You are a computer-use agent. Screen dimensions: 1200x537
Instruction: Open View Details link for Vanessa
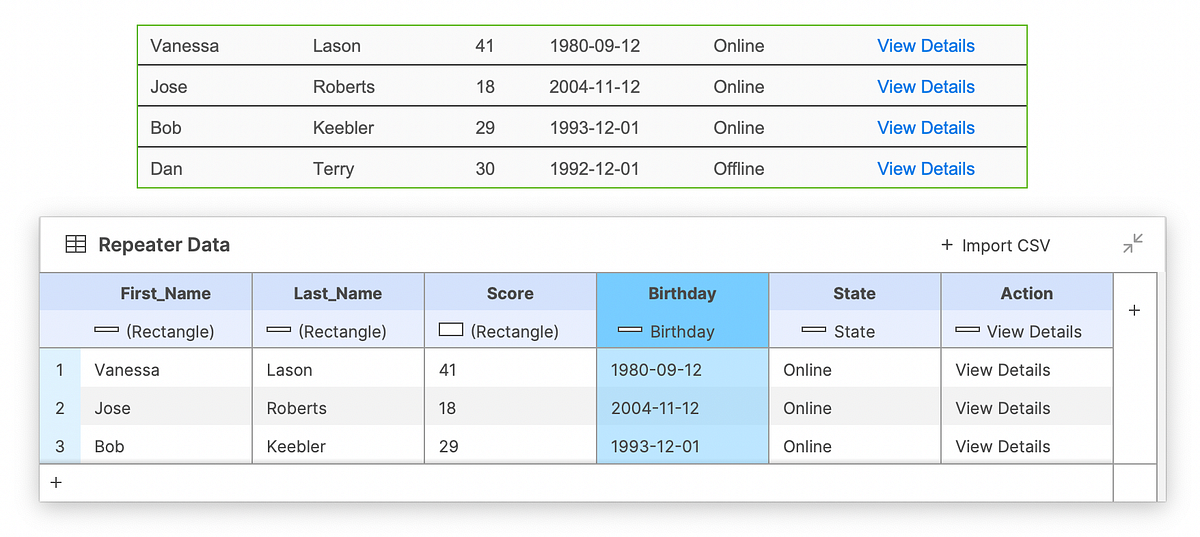click(926, 46)
